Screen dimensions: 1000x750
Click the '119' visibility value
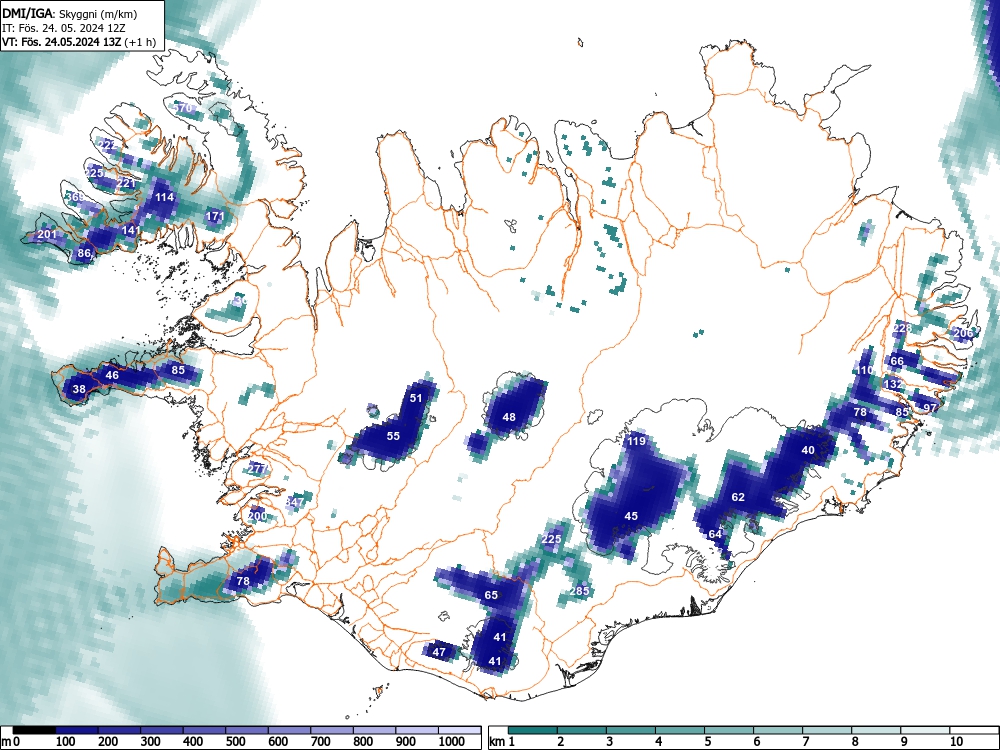[636, 441]
